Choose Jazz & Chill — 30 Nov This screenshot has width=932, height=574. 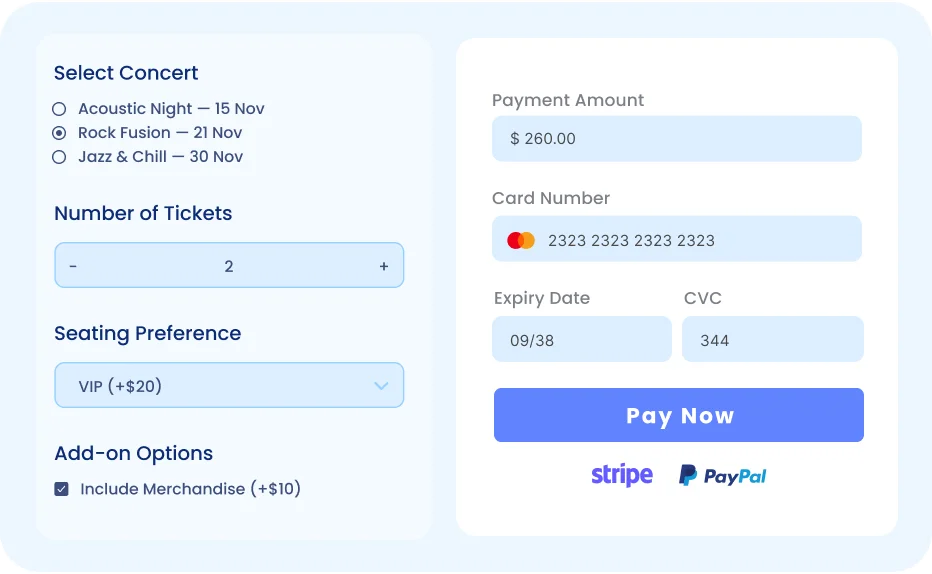pos(59,157)
